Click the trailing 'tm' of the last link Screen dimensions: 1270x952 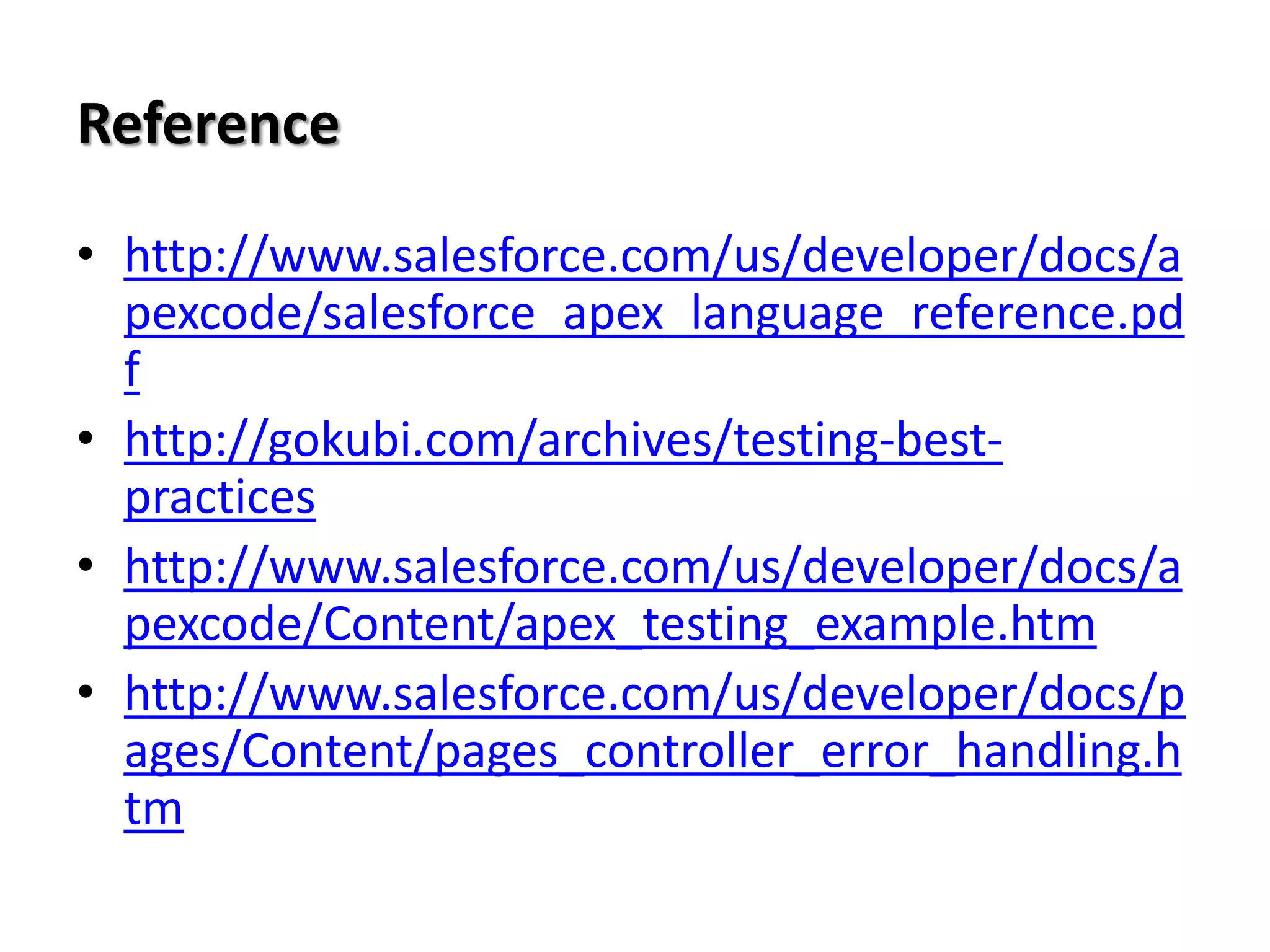pyautogui.click(x=154, y=809)
